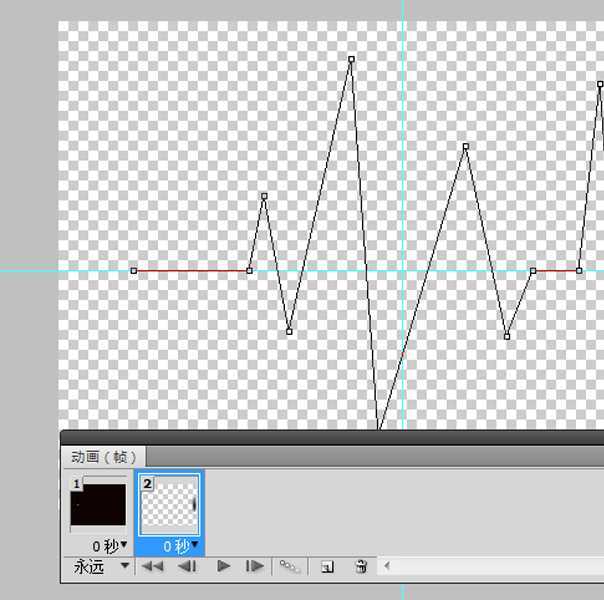Duplicate the selected animation frame
Image resolution: width=604 pixels, height=600 pixels.
[327, 566]
